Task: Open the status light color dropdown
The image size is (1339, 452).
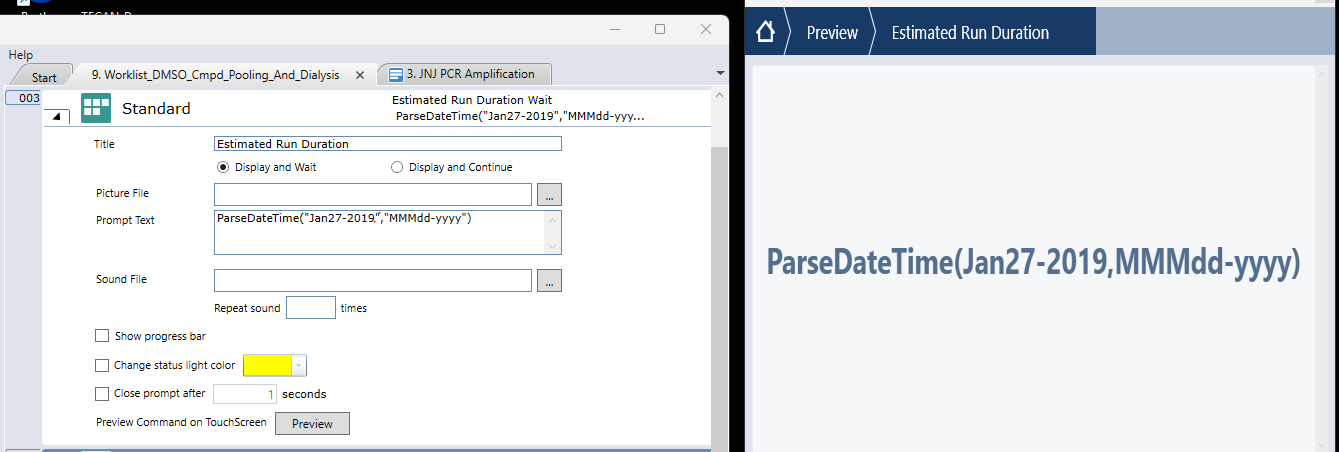Action: click(x=299, y=366)
